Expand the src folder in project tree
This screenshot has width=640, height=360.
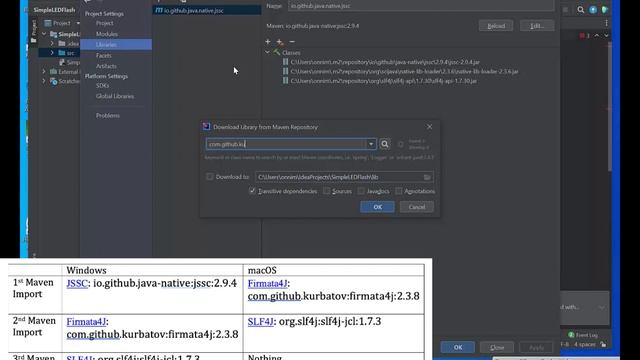tap(52, 53)
